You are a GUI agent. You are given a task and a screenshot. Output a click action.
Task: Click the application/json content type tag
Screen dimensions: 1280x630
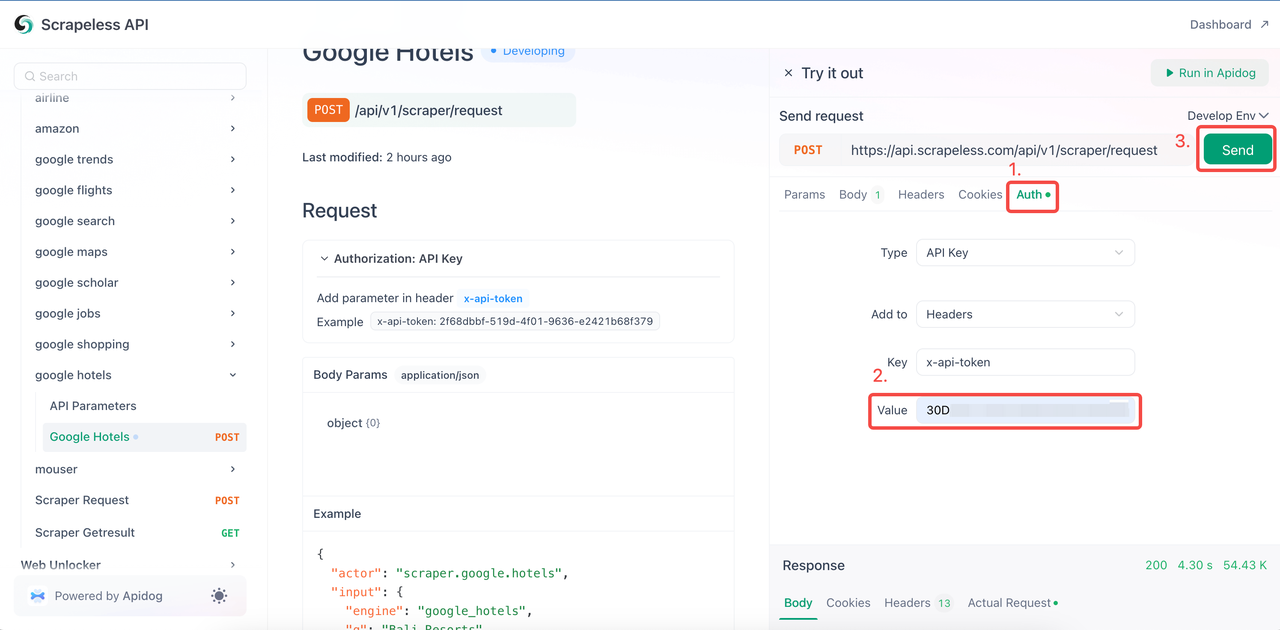pyautogui.click(x=440, y=375)
